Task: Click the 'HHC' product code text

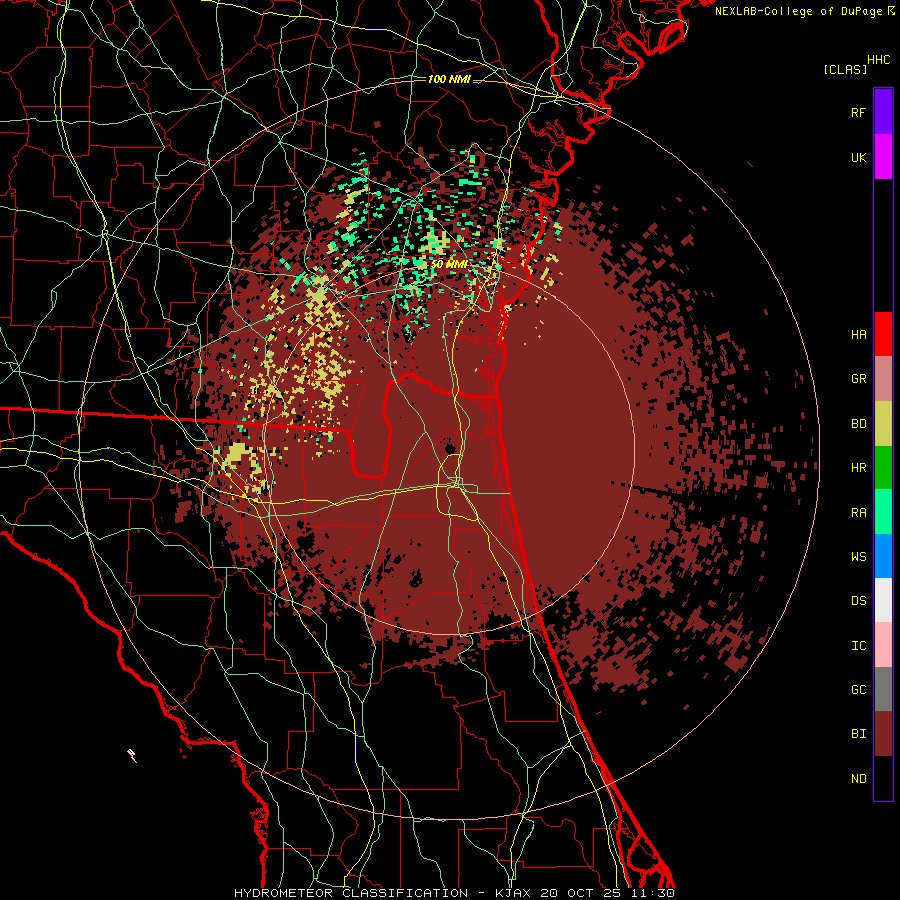Action: tap(879, 60)
